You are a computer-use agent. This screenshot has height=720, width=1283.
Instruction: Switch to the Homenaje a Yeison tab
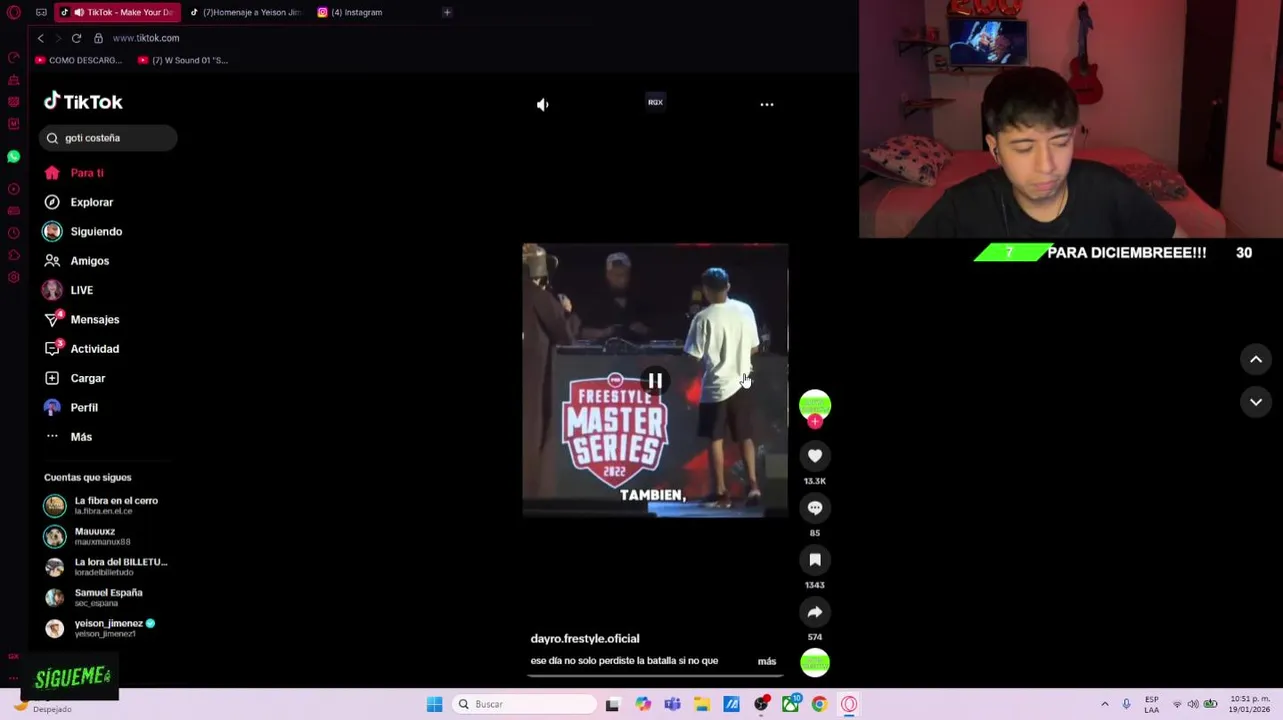pyautogui.click(x=247, y=12)
